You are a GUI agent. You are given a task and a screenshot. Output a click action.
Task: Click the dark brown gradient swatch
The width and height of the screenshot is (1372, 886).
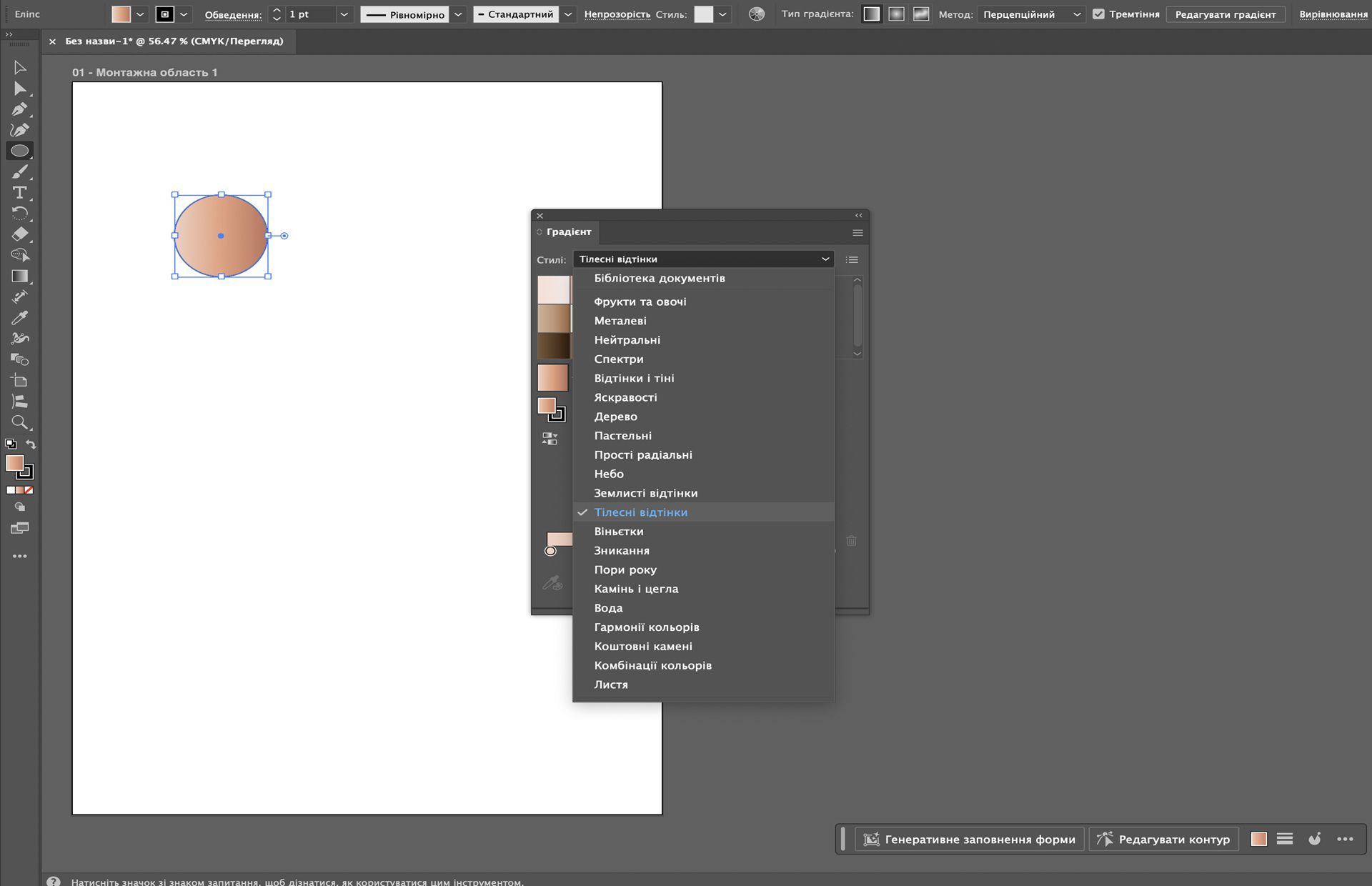[x=553, y=346]
